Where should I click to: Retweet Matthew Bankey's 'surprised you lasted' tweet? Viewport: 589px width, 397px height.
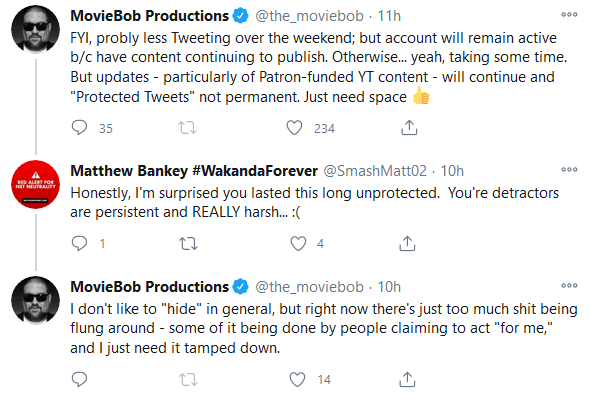188,243
